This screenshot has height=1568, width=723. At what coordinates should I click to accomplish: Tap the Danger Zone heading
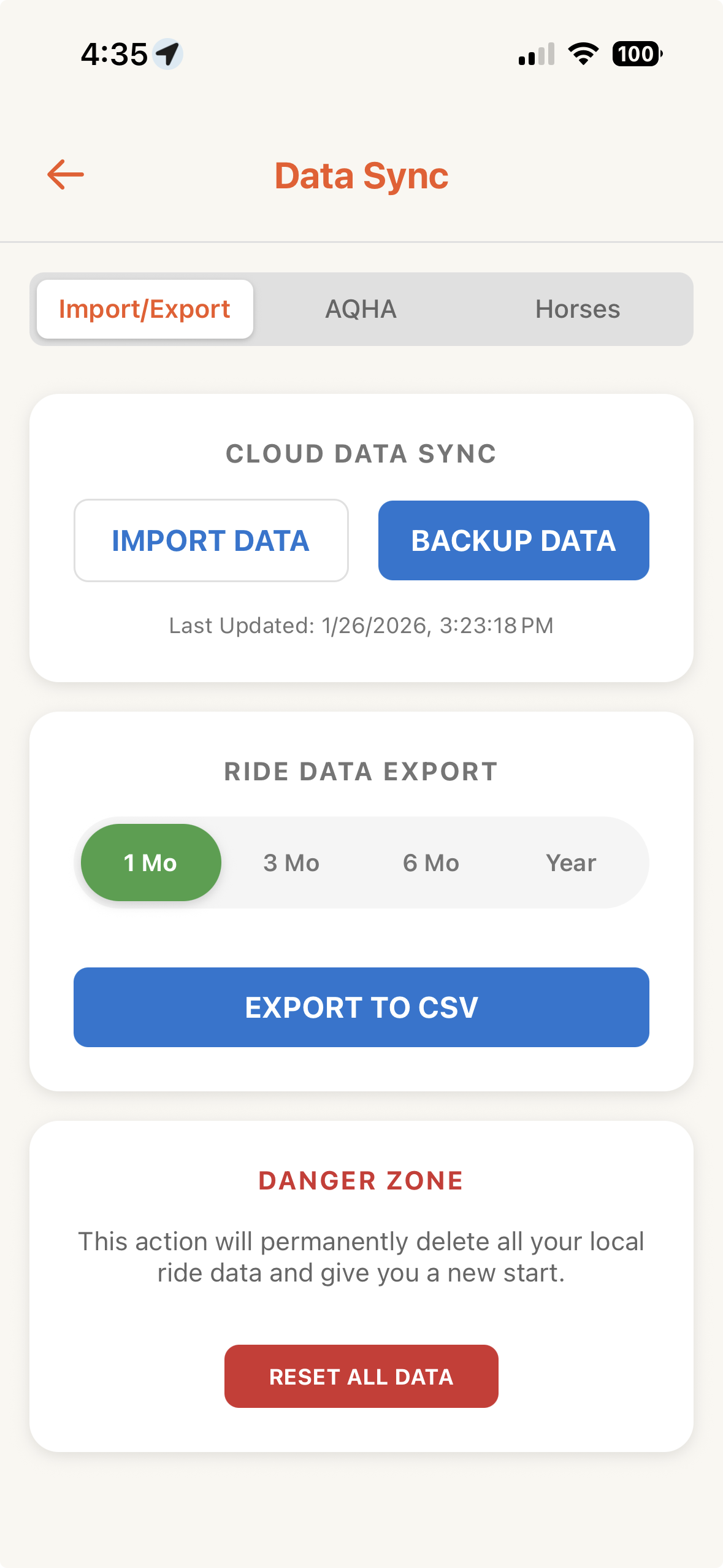click(361, 1180)
